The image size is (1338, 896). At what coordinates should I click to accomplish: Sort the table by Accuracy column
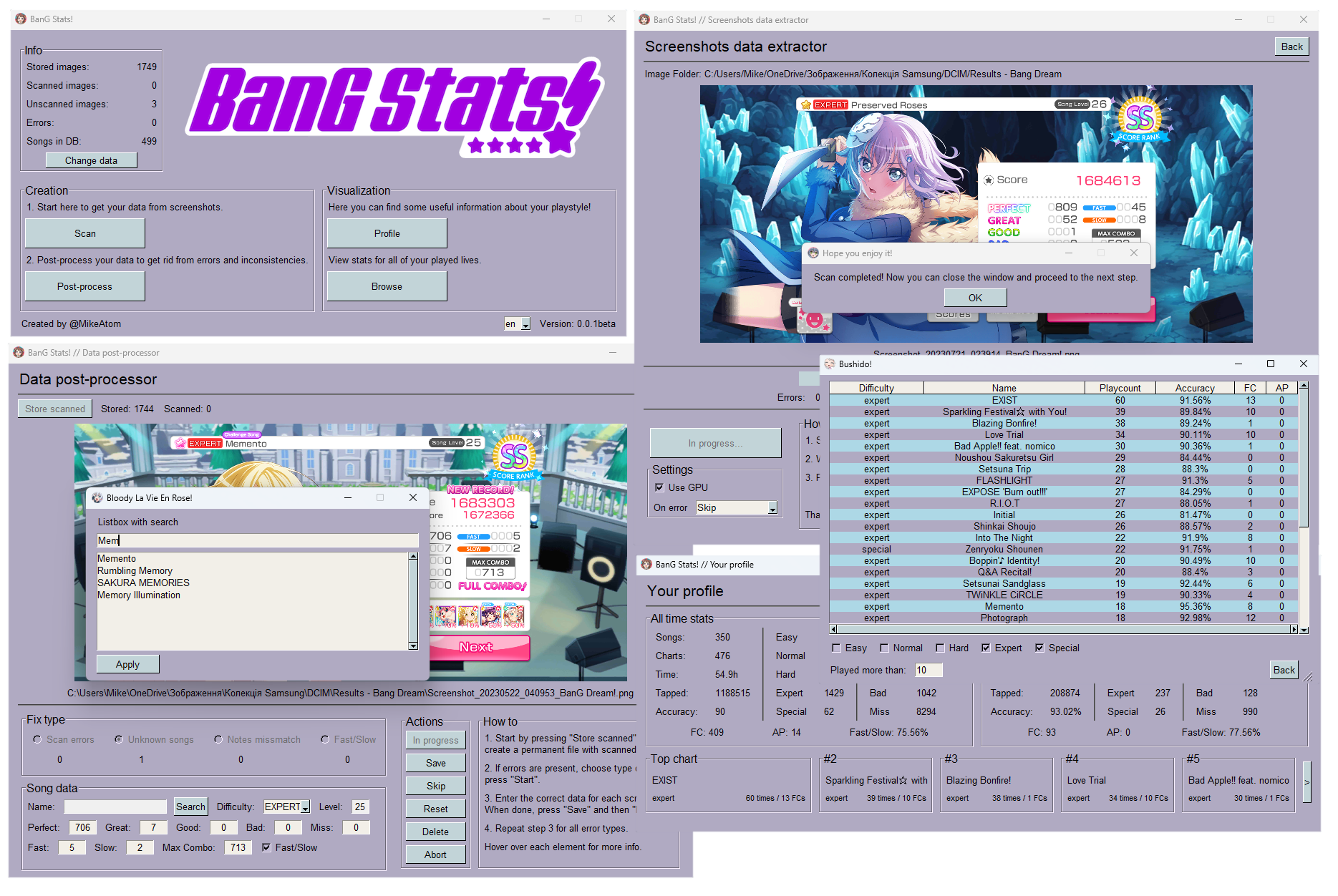pos(1195,389)
